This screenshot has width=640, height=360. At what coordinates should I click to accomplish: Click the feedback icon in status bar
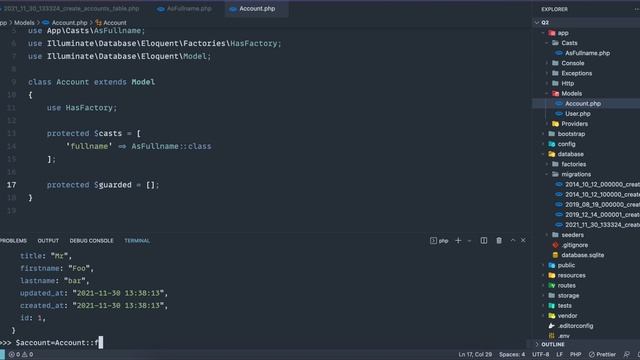(627, 355)
